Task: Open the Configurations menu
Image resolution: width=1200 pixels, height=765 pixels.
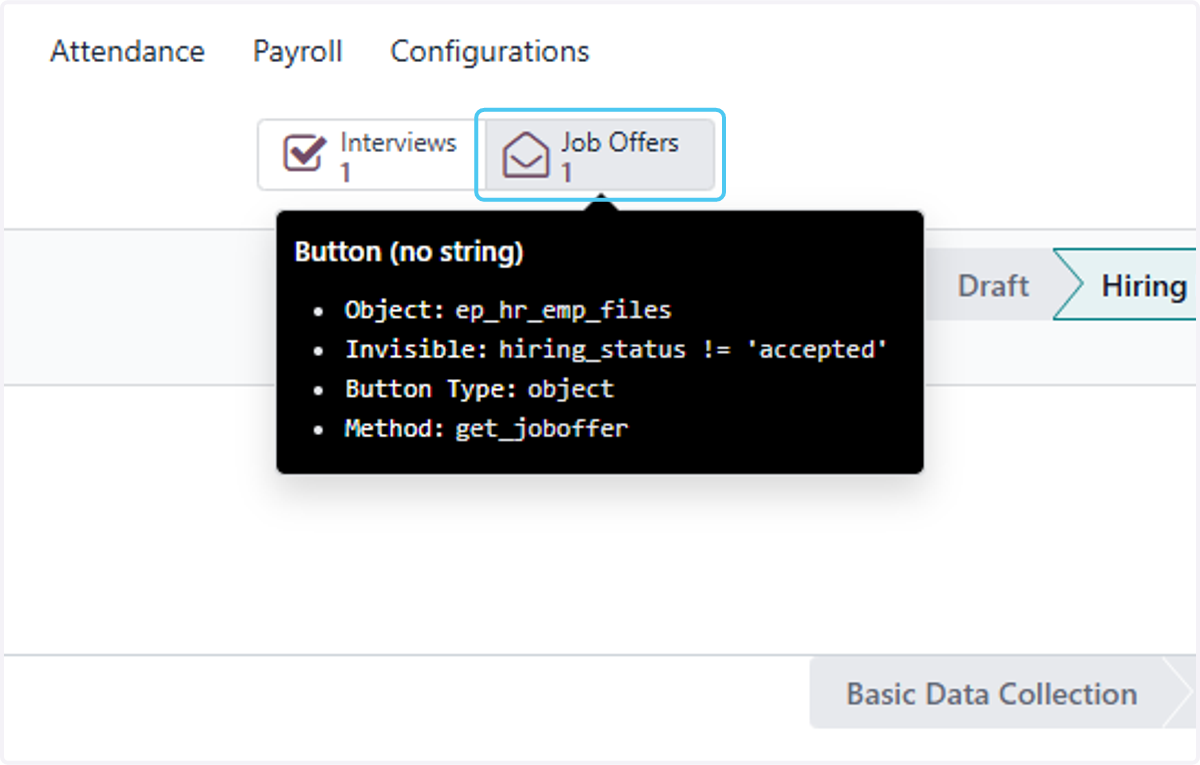Action: [x=490, y=51]
